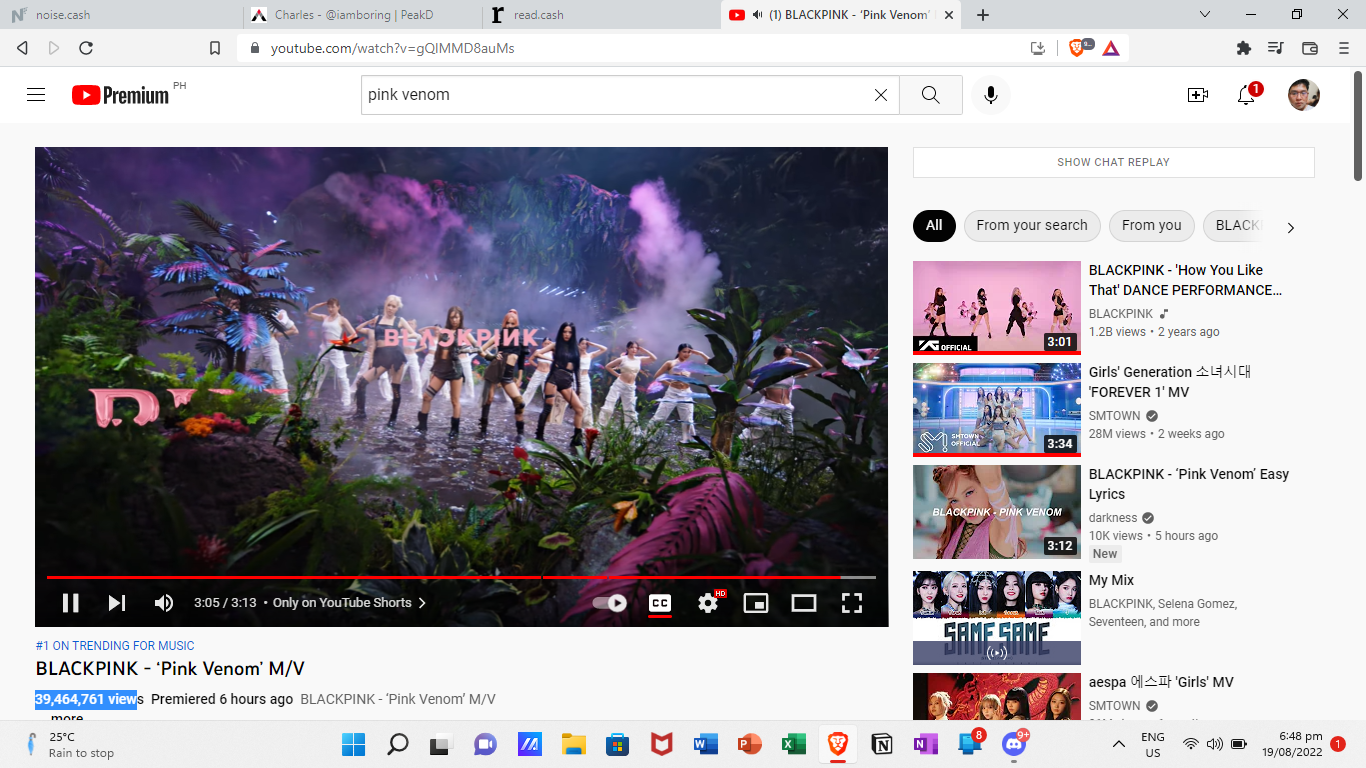Seek on the red video progress bar
Screen dimensions: 1366x768
461,577
